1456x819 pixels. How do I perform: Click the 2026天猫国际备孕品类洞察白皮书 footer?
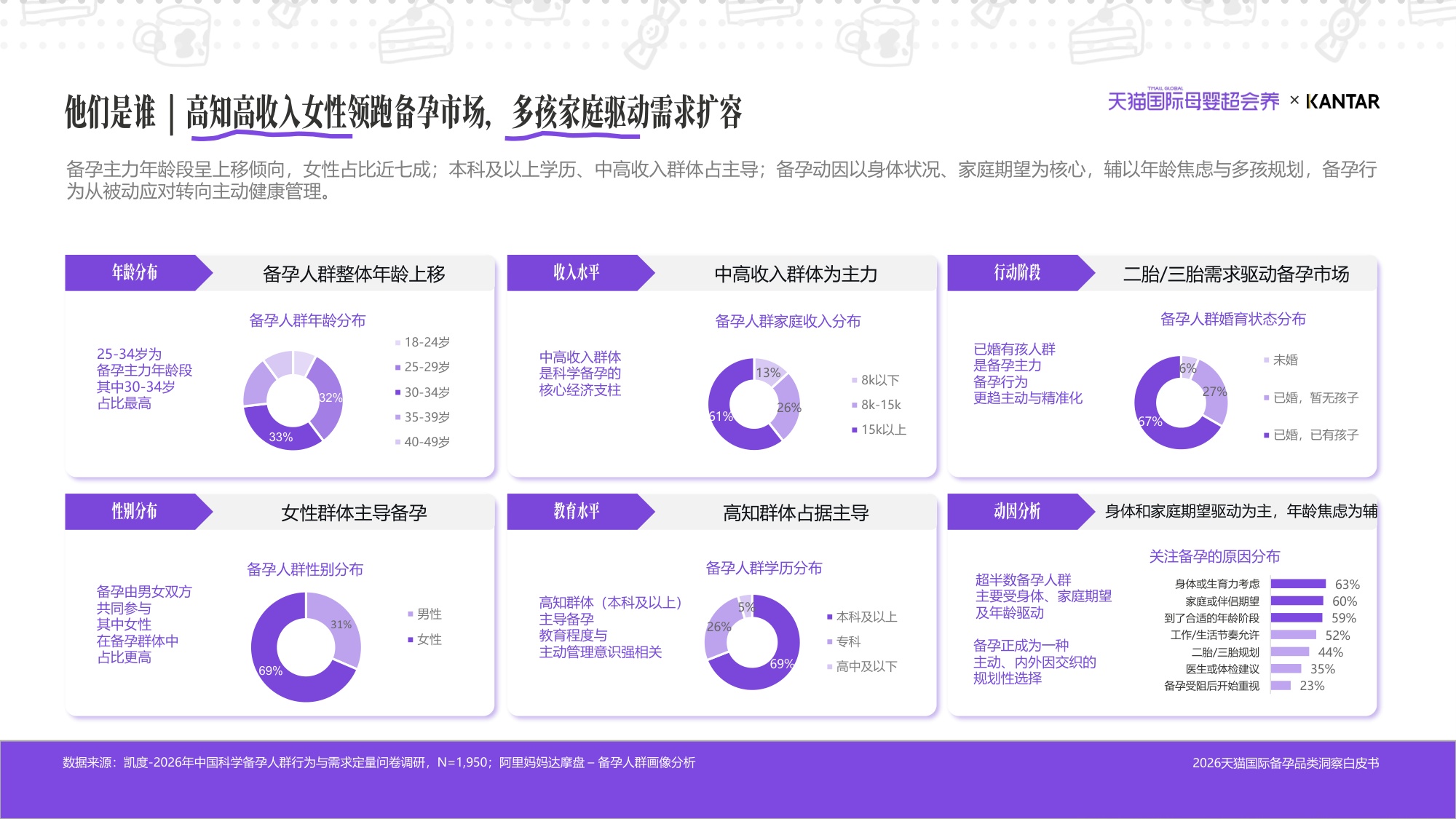1286,763
